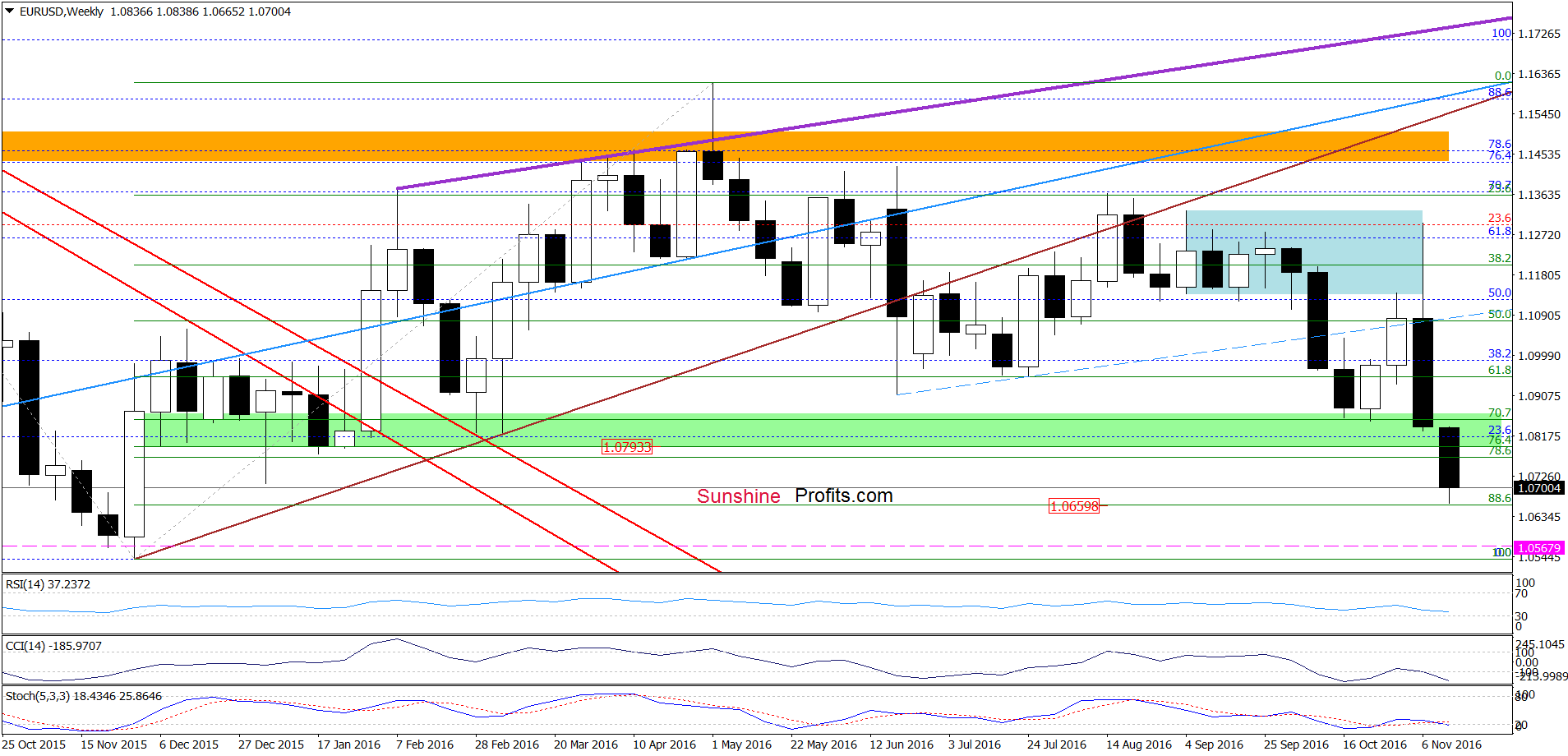Click the 10 Apr 2016 date label
Screen dimensions: 1568x756
664,744
